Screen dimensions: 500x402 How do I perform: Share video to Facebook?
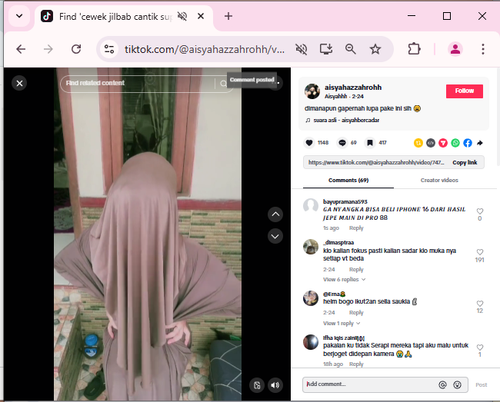[x=468, y=143]
